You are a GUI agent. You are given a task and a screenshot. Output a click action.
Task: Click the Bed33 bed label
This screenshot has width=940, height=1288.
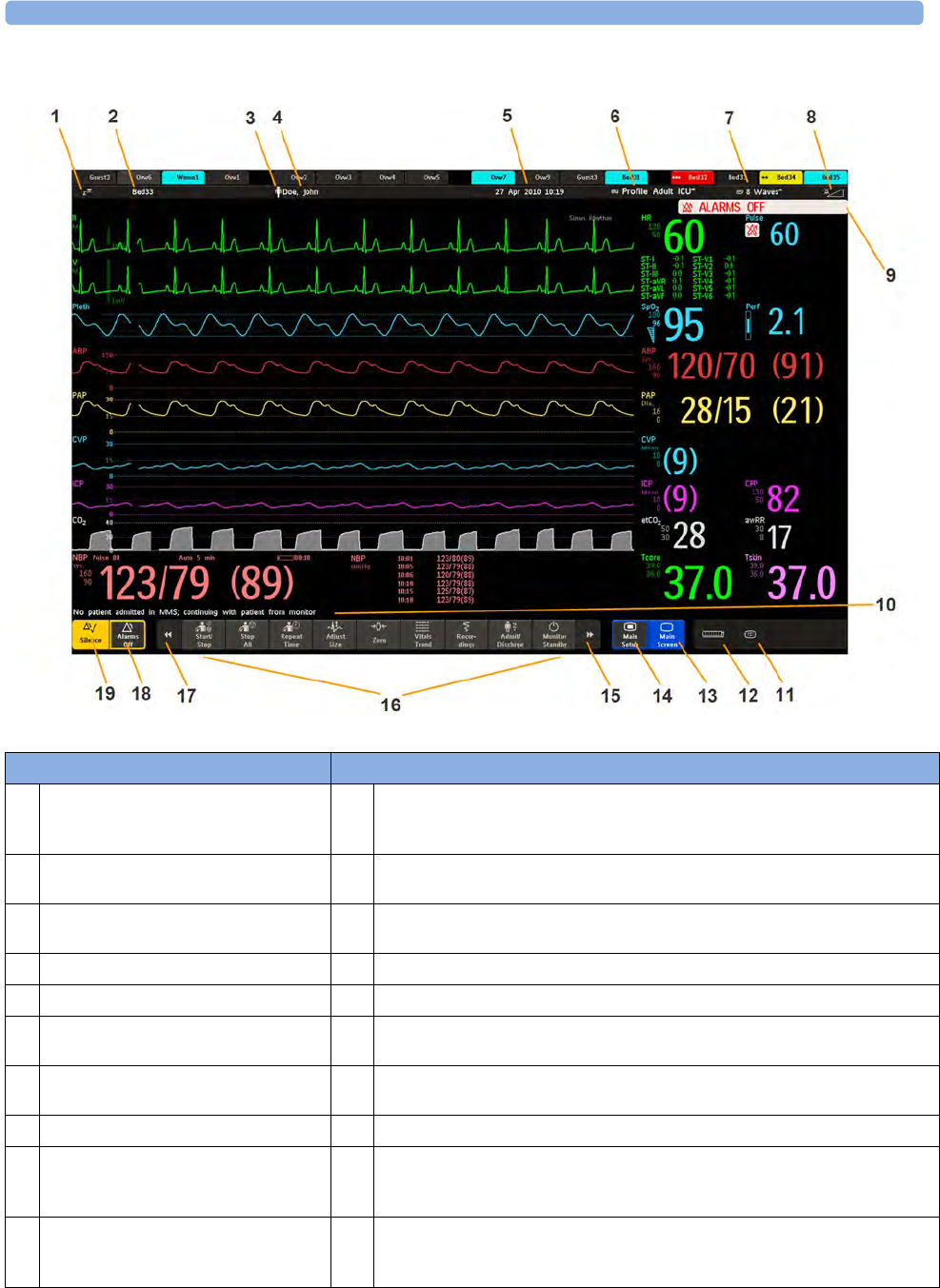(x=143, y=192)
